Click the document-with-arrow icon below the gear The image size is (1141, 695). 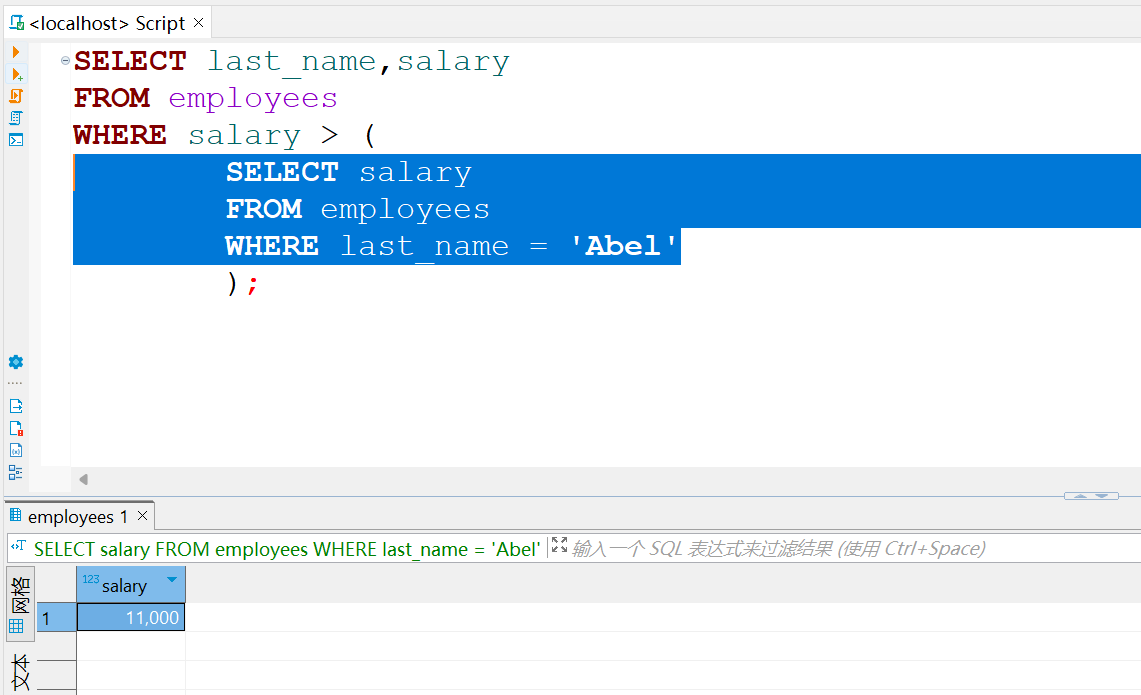16,406
